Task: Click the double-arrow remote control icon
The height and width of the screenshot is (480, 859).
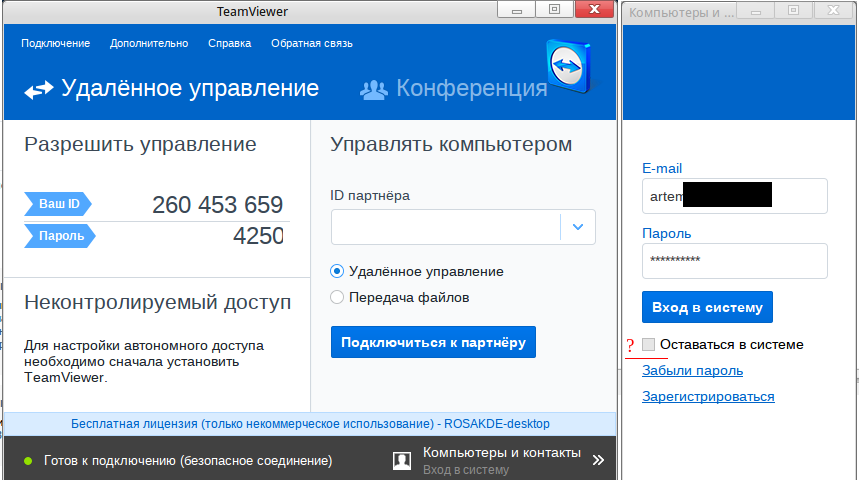Action: pos(39,89)
